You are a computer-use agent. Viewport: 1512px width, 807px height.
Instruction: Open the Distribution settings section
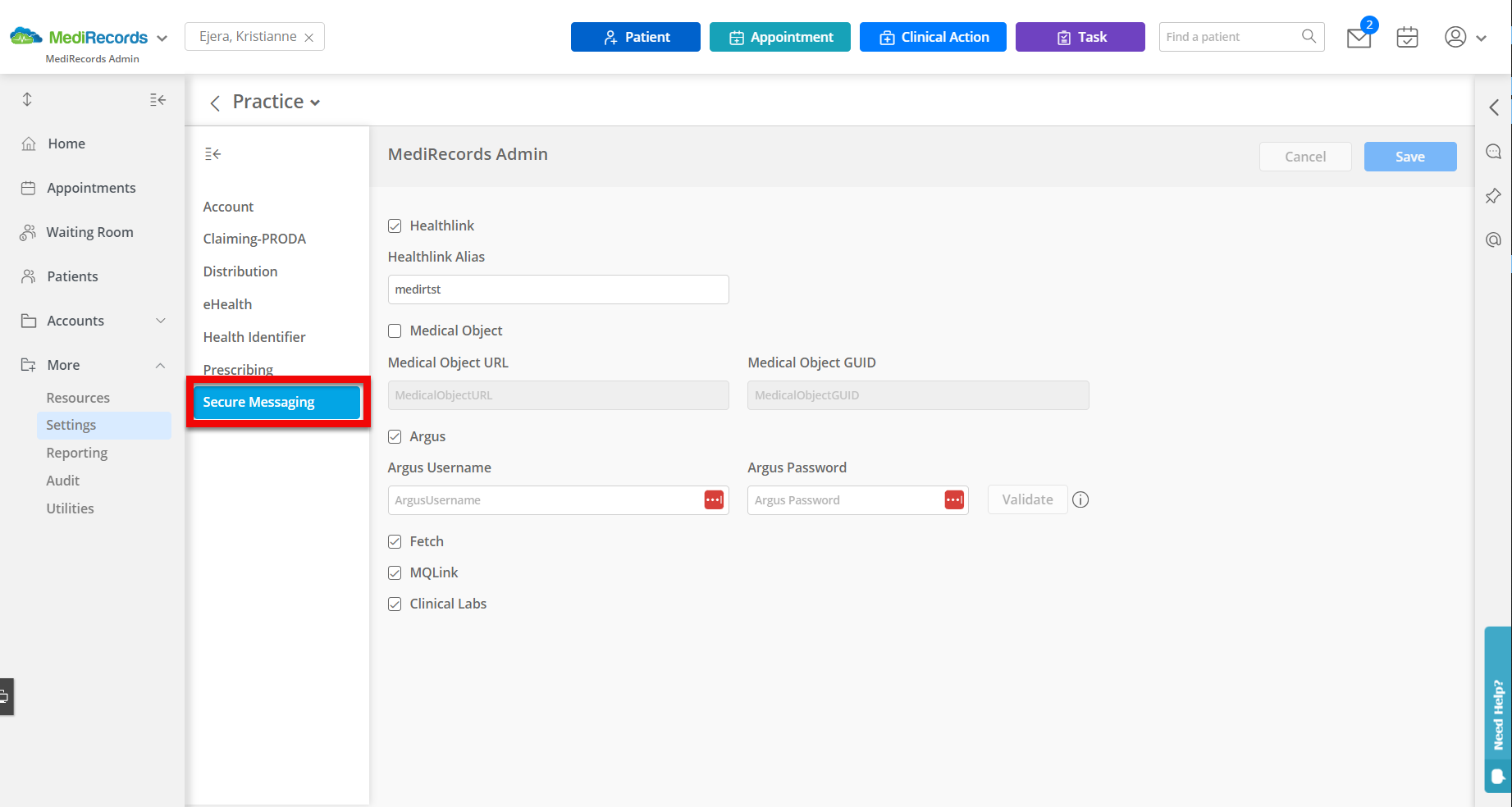click(x=240, y=271)
